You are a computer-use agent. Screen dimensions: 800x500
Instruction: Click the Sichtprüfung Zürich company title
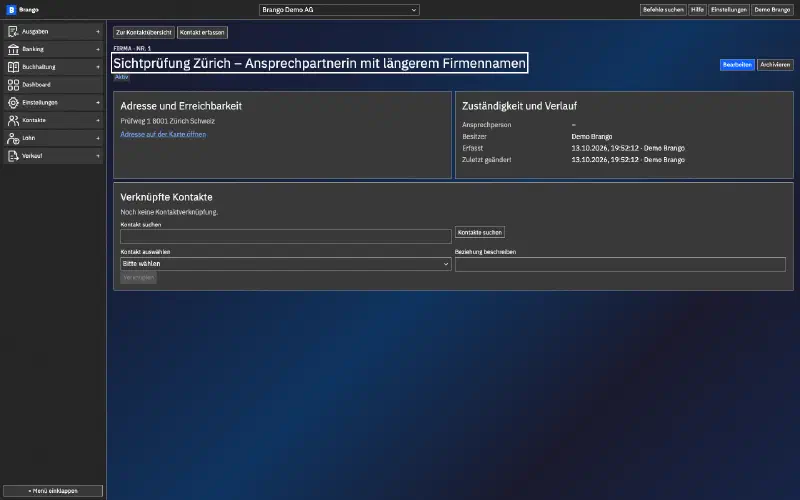click(x=319, y=63)
